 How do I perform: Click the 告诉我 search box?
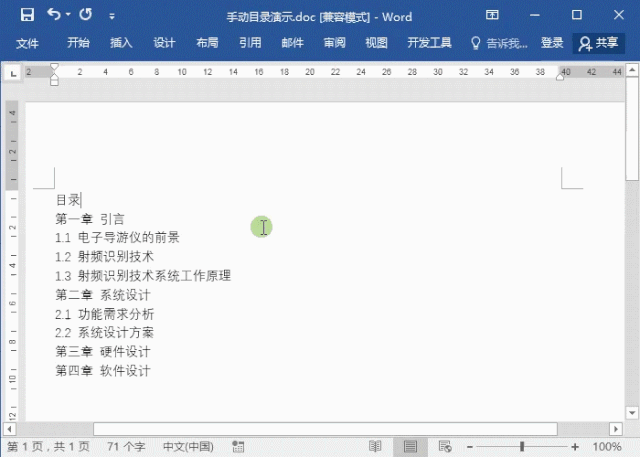499,43
